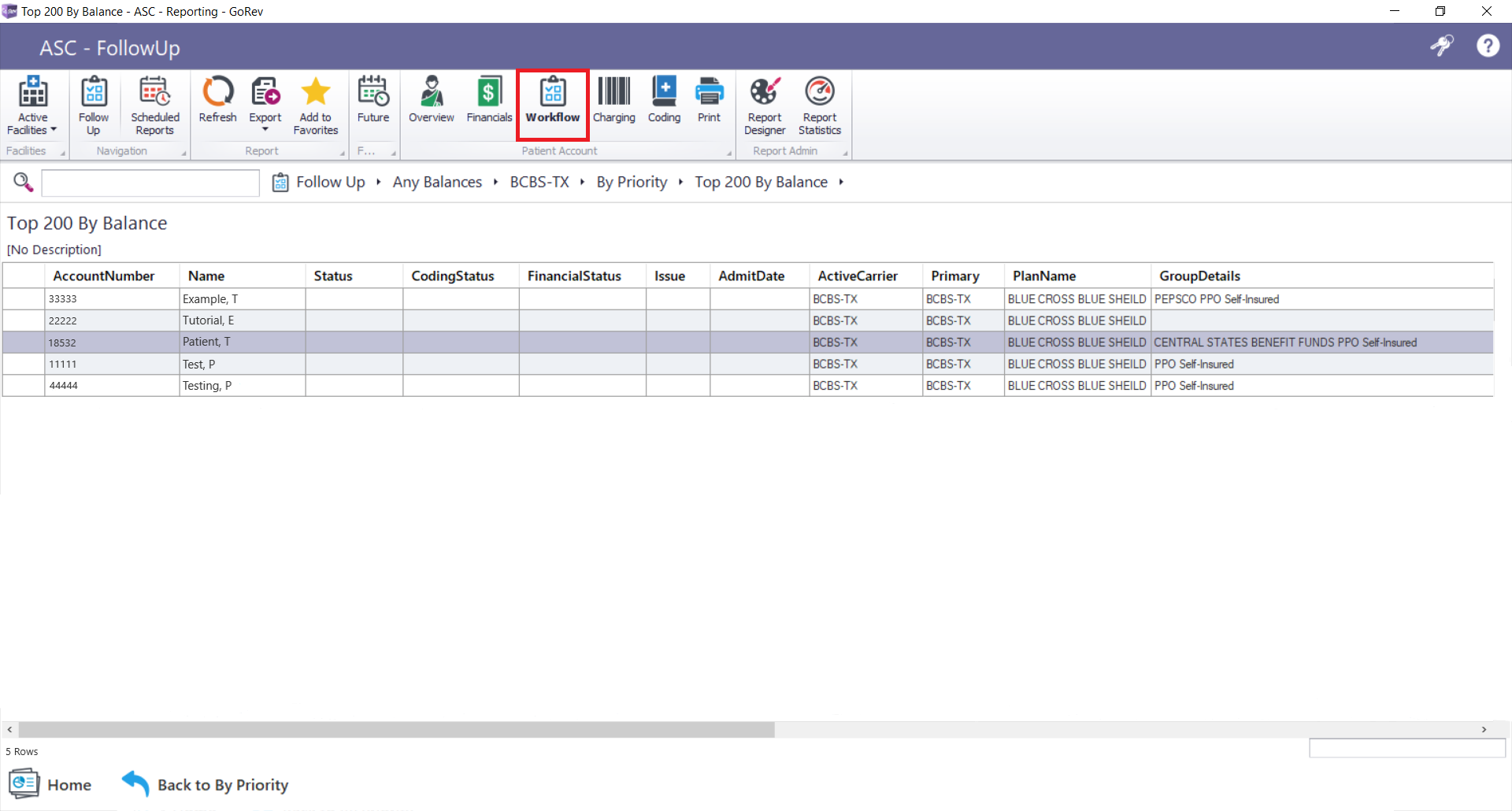
Task: Click the wrench tools icon in header
Action: coord(1442,46)
